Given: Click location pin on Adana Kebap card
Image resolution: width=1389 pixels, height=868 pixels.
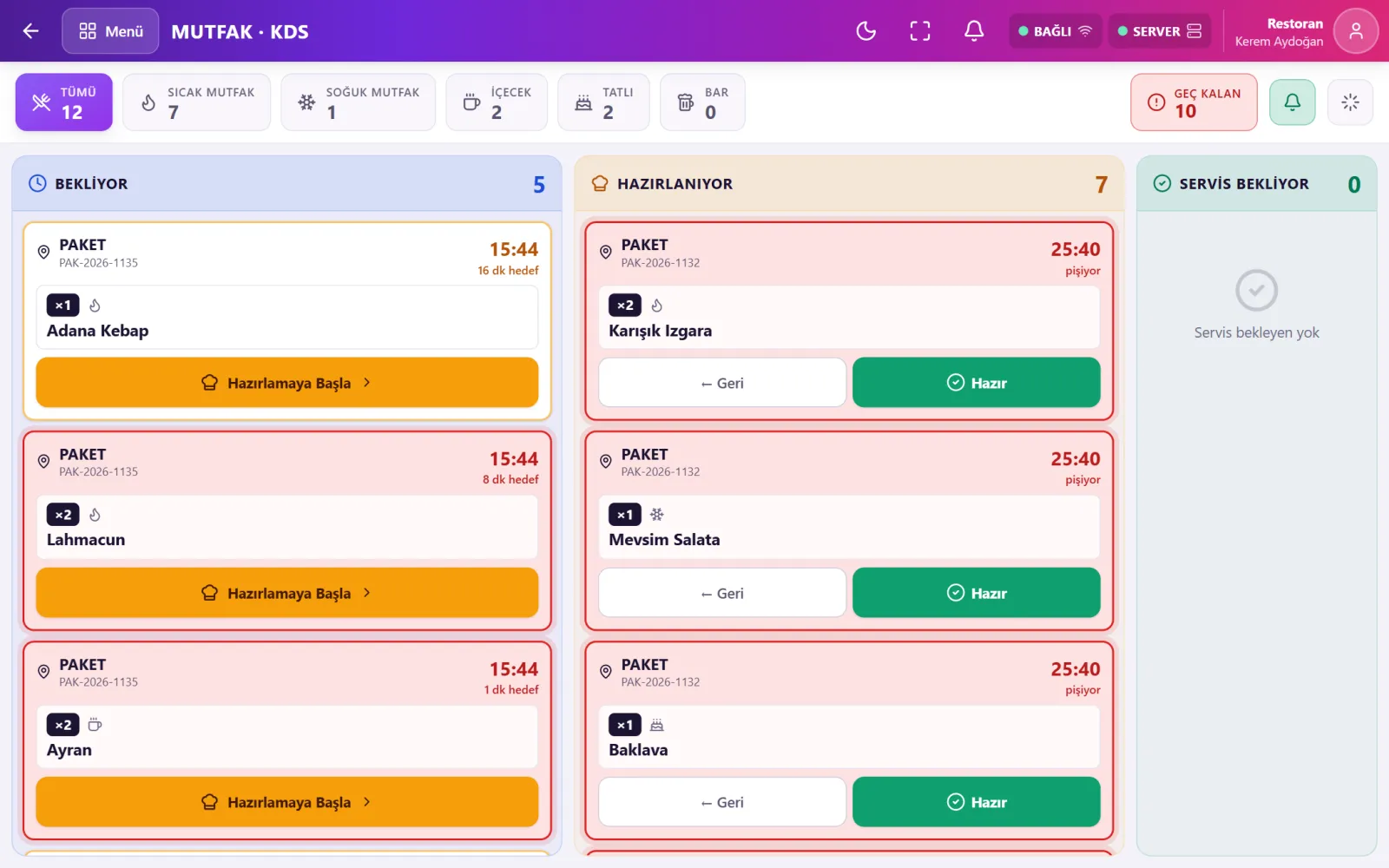Looking at the screenshot, I should coord(43,252).
